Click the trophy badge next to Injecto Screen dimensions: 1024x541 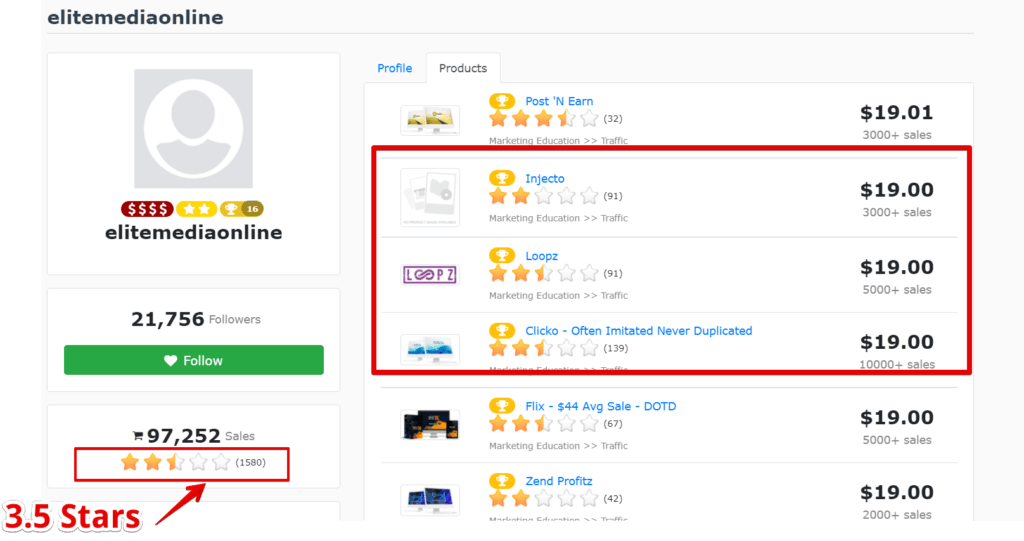(502, 178)
